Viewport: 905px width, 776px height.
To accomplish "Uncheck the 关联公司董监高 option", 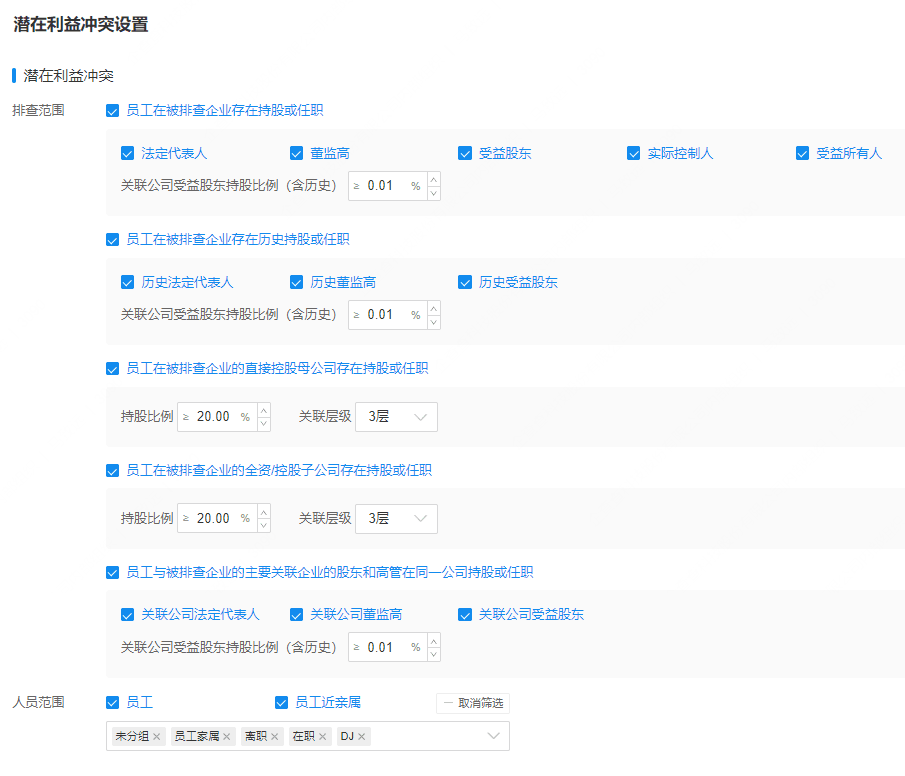I will pyautogui.click(x=297, y=615).
